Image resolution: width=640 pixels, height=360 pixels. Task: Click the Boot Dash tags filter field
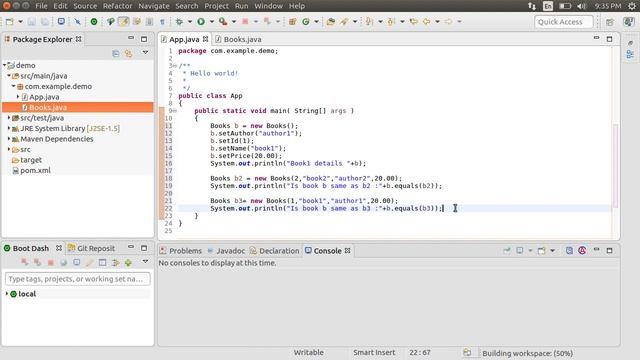tap(78, 279)
